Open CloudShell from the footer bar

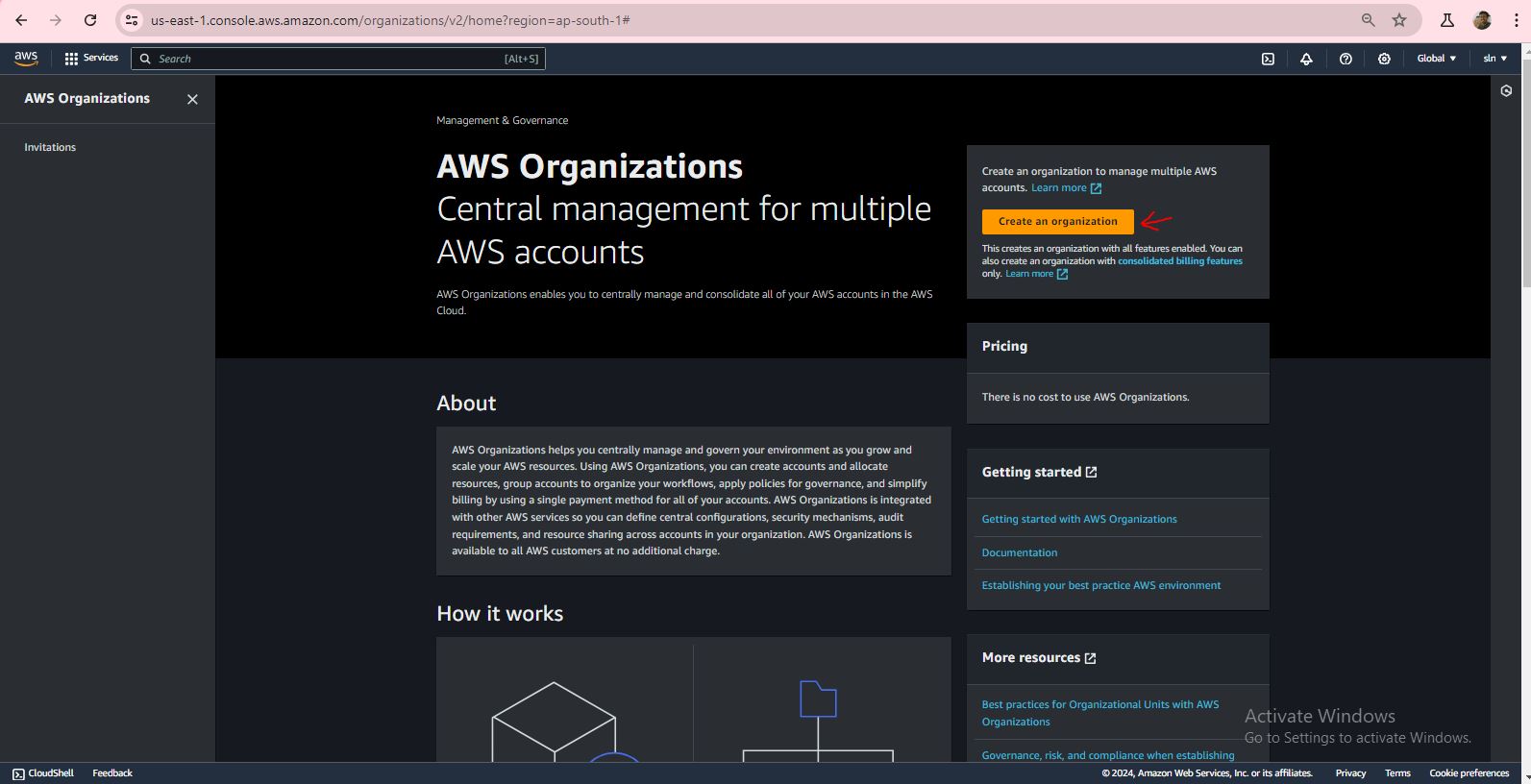(x=43, y=773)
